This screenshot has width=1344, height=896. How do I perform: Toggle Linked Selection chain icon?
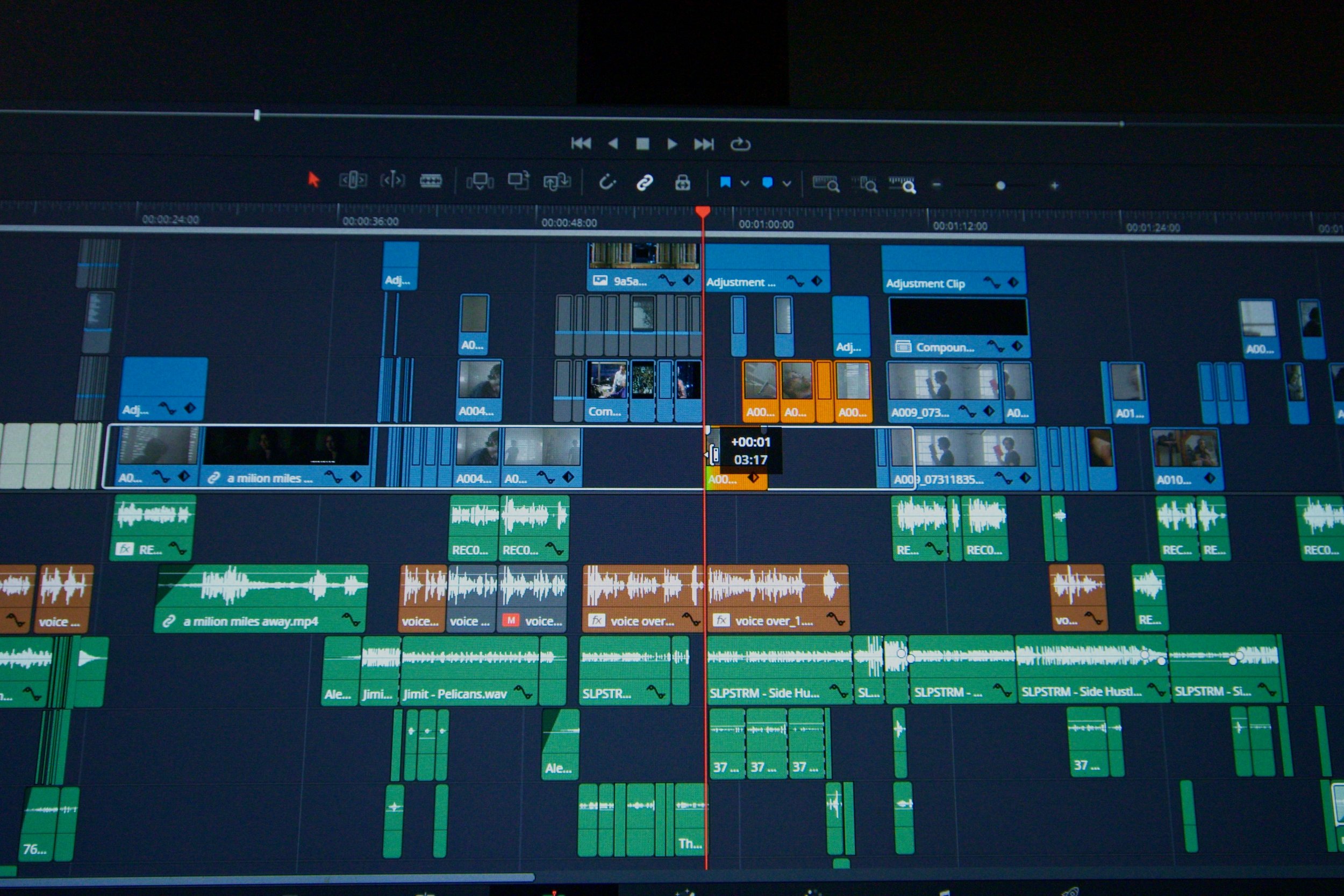pos(645,183)
